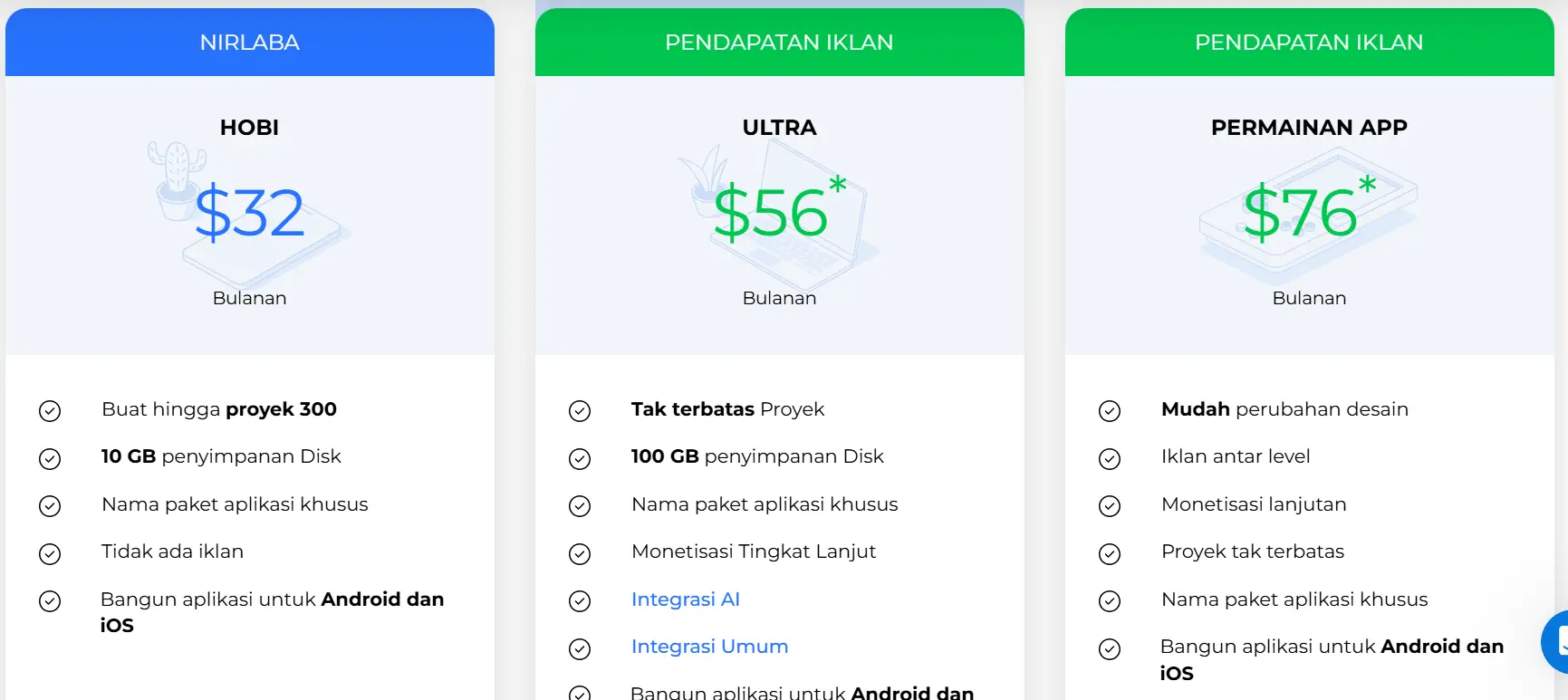The image size is (1568, 700).
Task: Click check icon beside "Buat hingga proyek 300"
Action: click(50, 411)
